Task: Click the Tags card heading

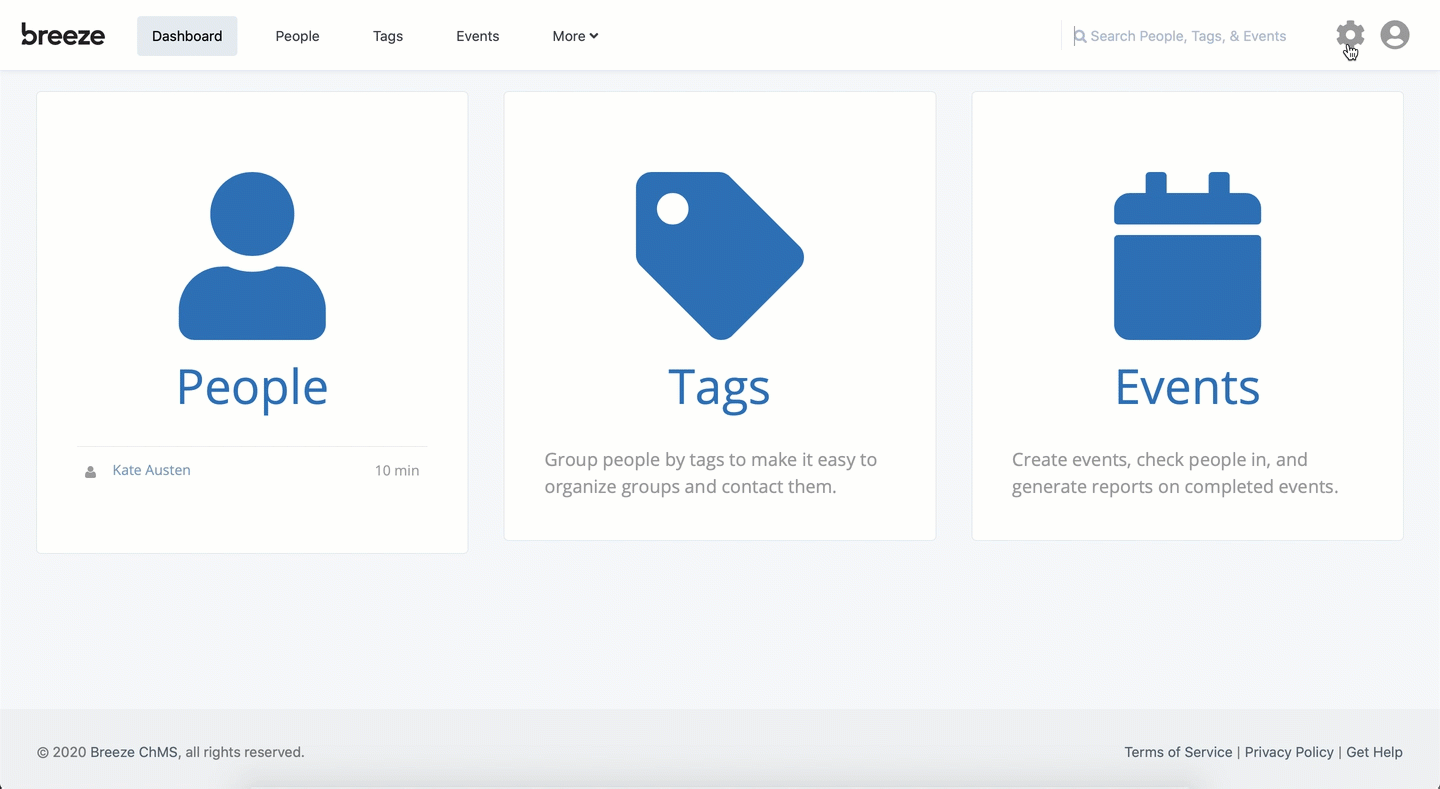Action: pos(719,387)
